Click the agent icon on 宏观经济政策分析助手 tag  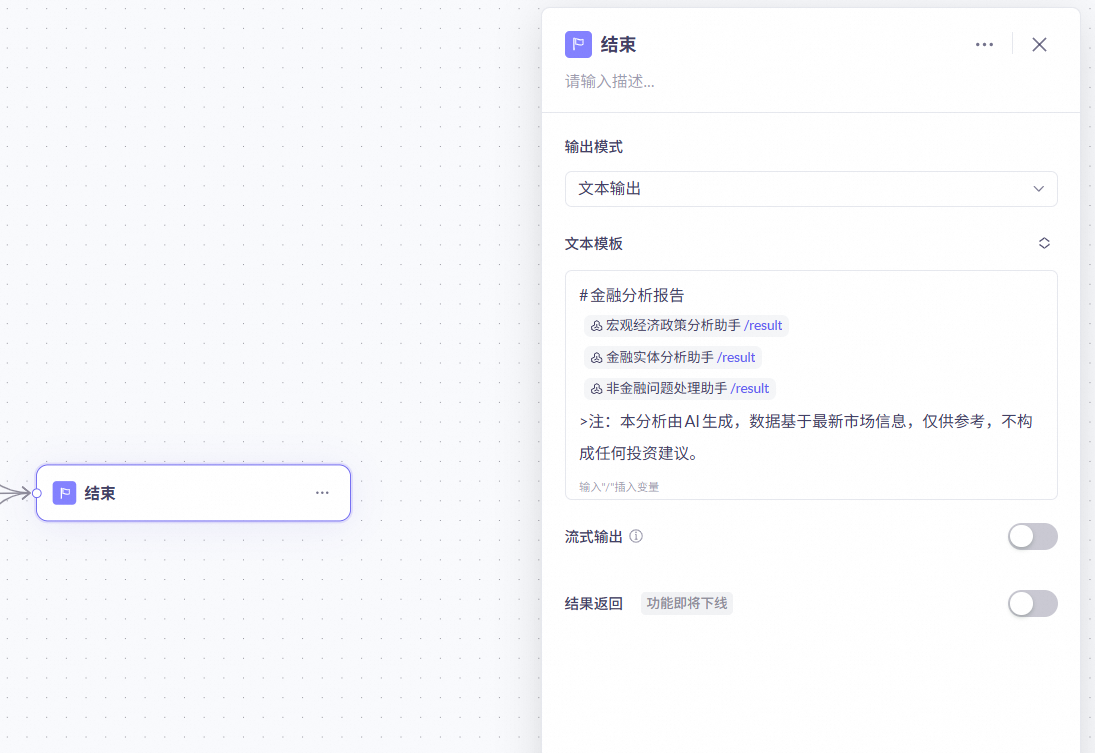pyautogui.click(x=596, y=326)
